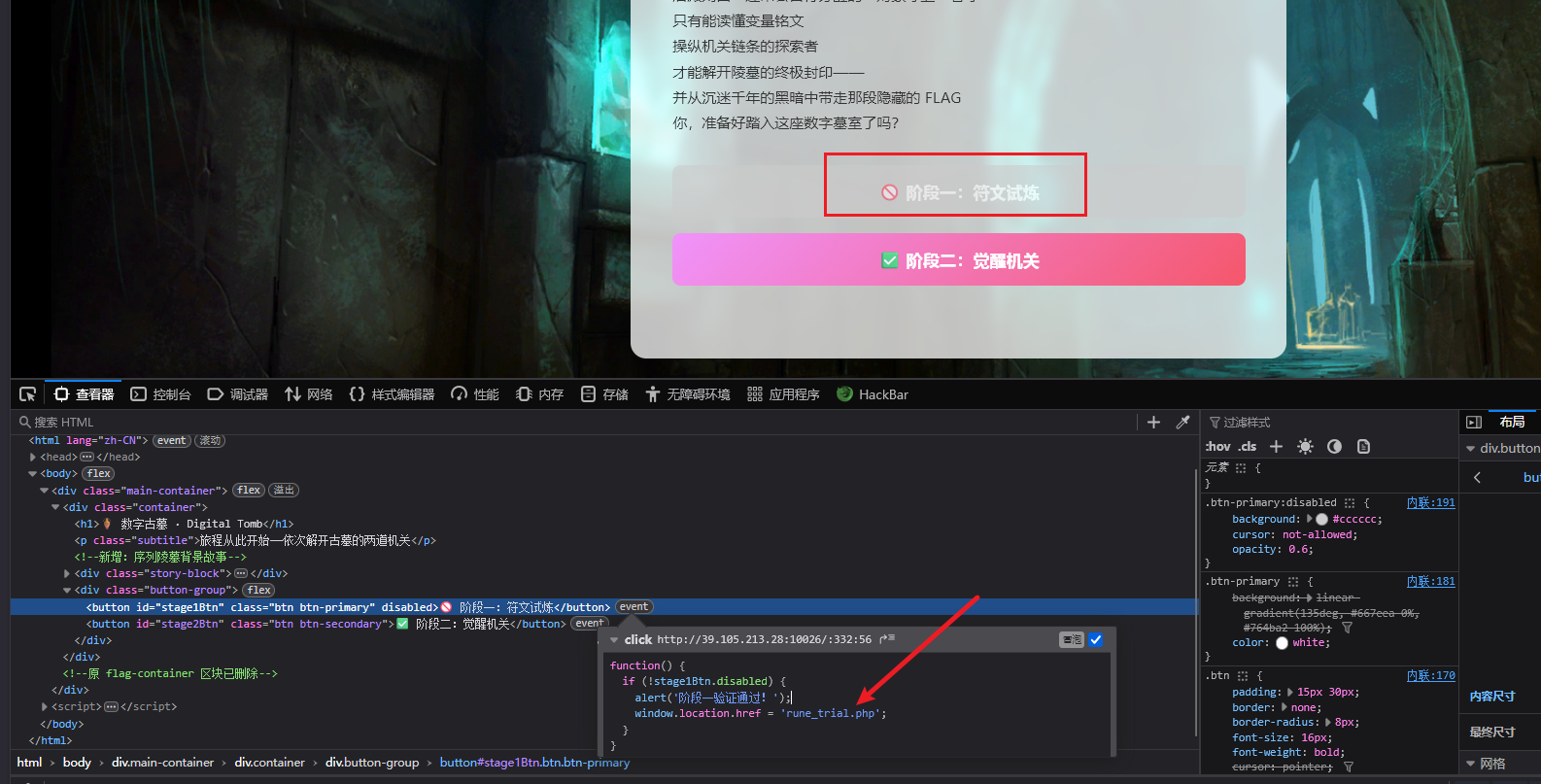Image resolution: width=1541 pixels, height=784 pixels.
Task: Toggle print media simulation icon
Action: click(x=1363, y=447)
